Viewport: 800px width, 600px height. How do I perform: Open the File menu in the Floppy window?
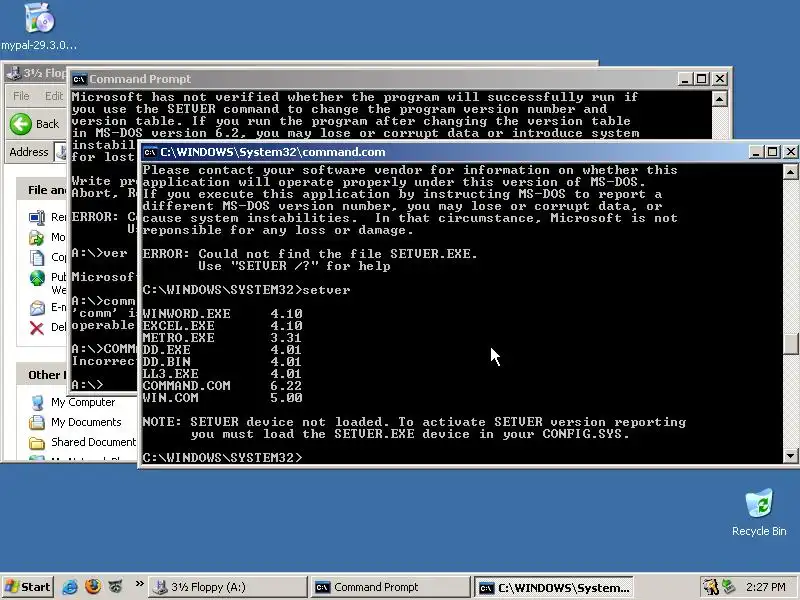pos(21,96)
